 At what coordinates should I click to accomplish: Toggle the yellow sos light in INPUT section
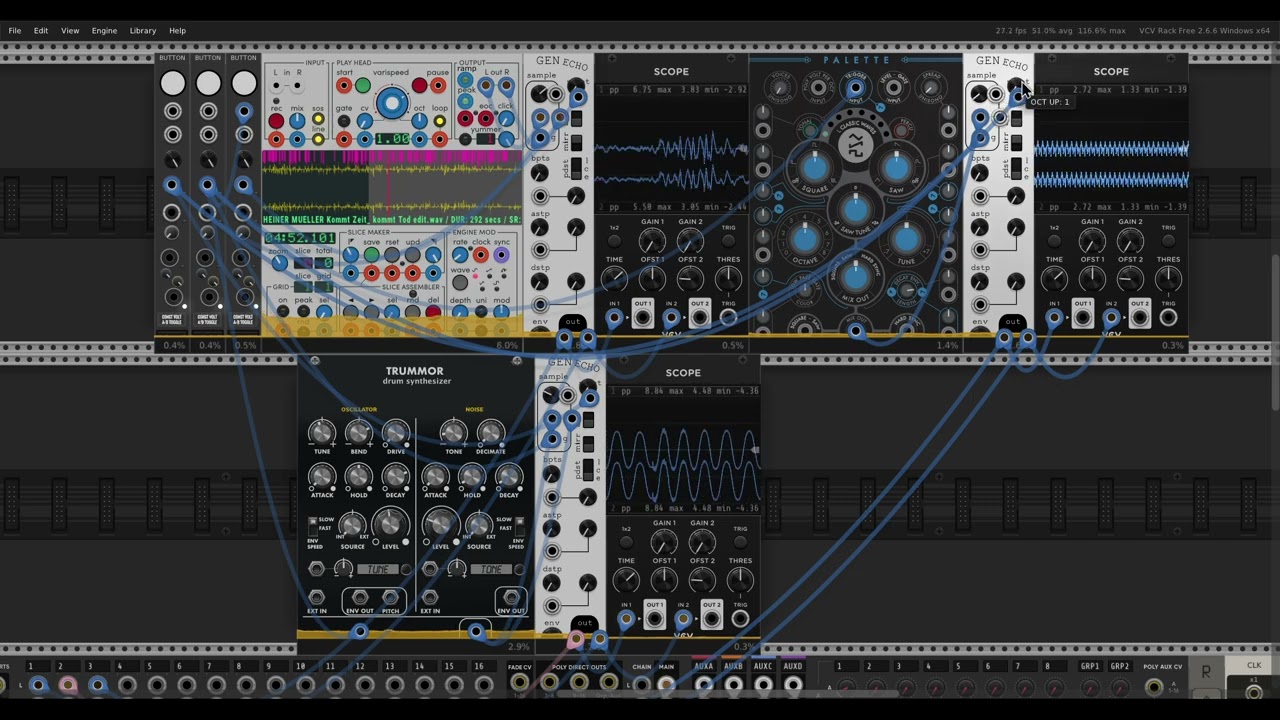(318, 118)
